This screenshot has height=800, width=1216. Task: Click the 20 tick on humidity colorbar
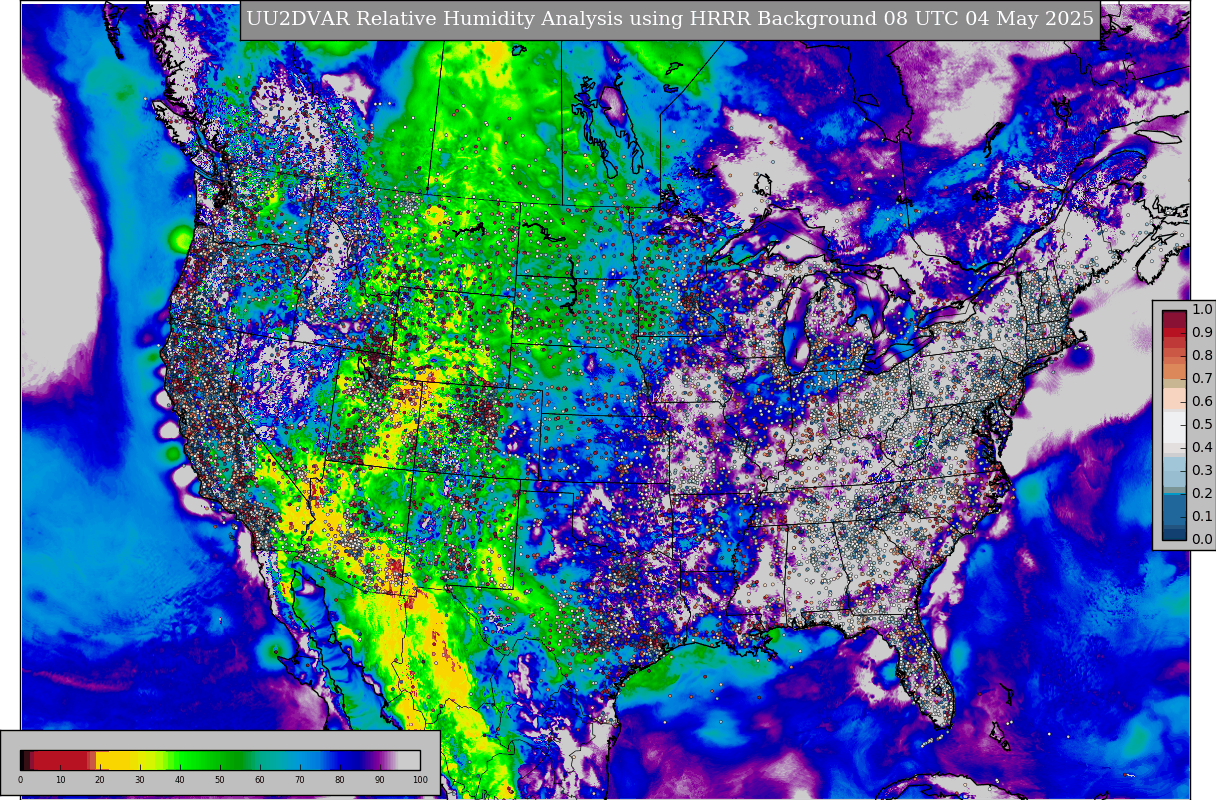tap(100, 780)
